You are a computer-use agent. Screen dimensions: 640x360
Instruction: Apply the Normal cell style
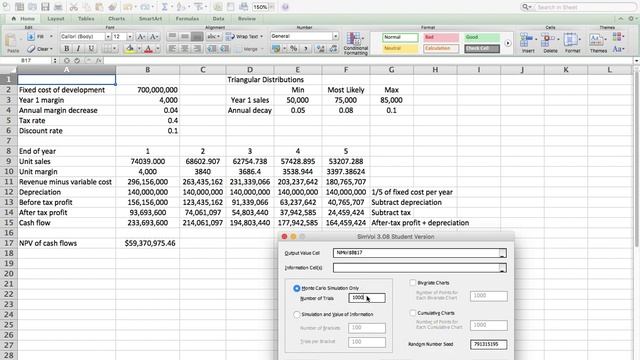(x=400, y=38)
